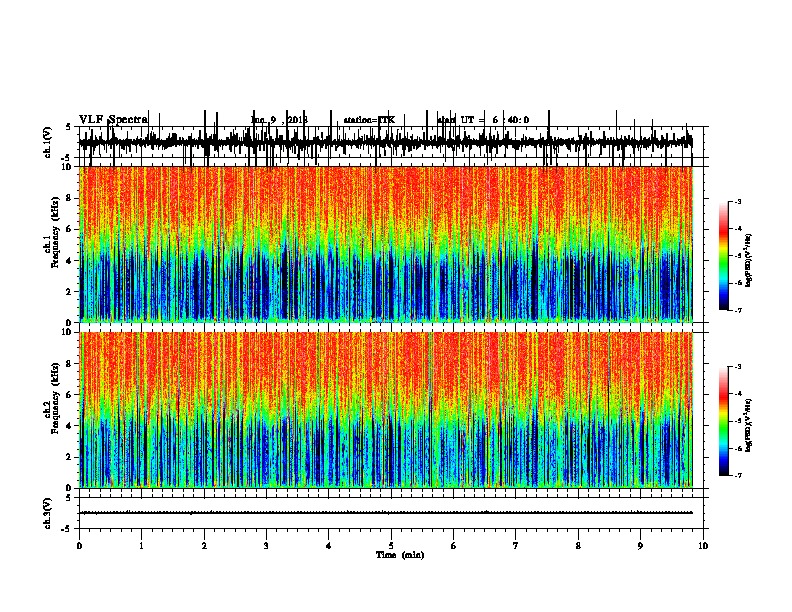This screenshot has width=792, height=612.
Task: Click the ch.2 color bar log(PSD) label
Action: click(x=749, y=426)
